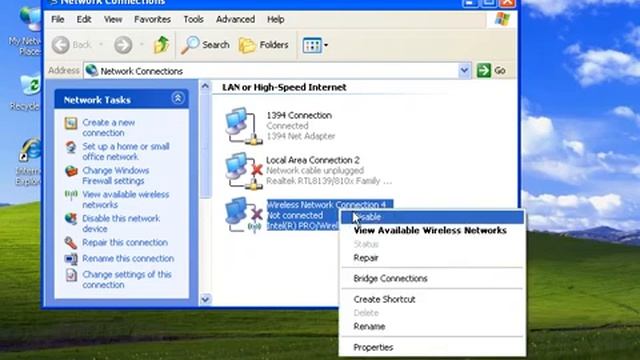Click the Create a new connection icon
640x360 pixels.
(x=71, y=123)
